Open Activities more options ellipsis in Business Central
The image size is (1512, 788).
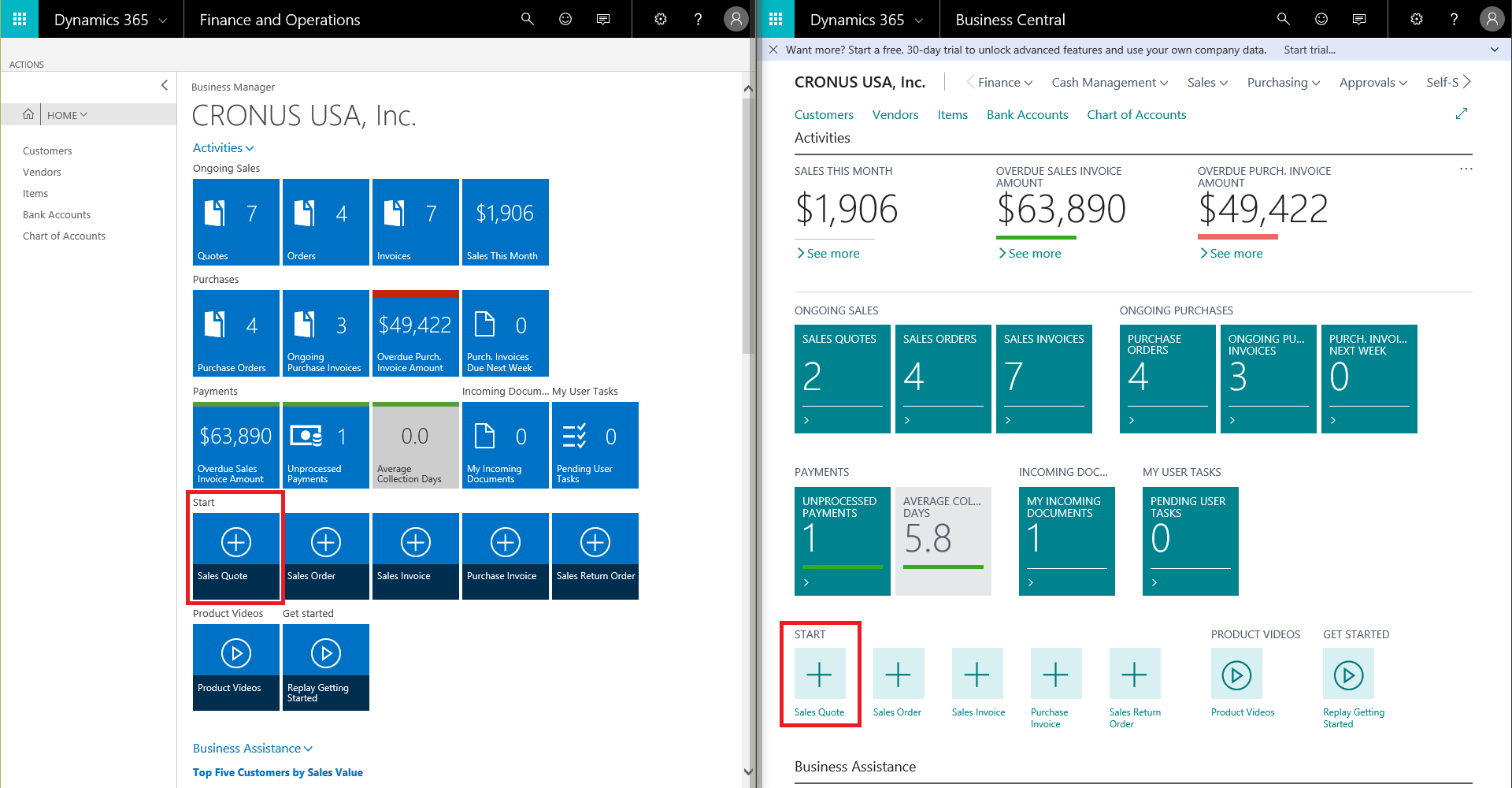tap(1466, 169)
